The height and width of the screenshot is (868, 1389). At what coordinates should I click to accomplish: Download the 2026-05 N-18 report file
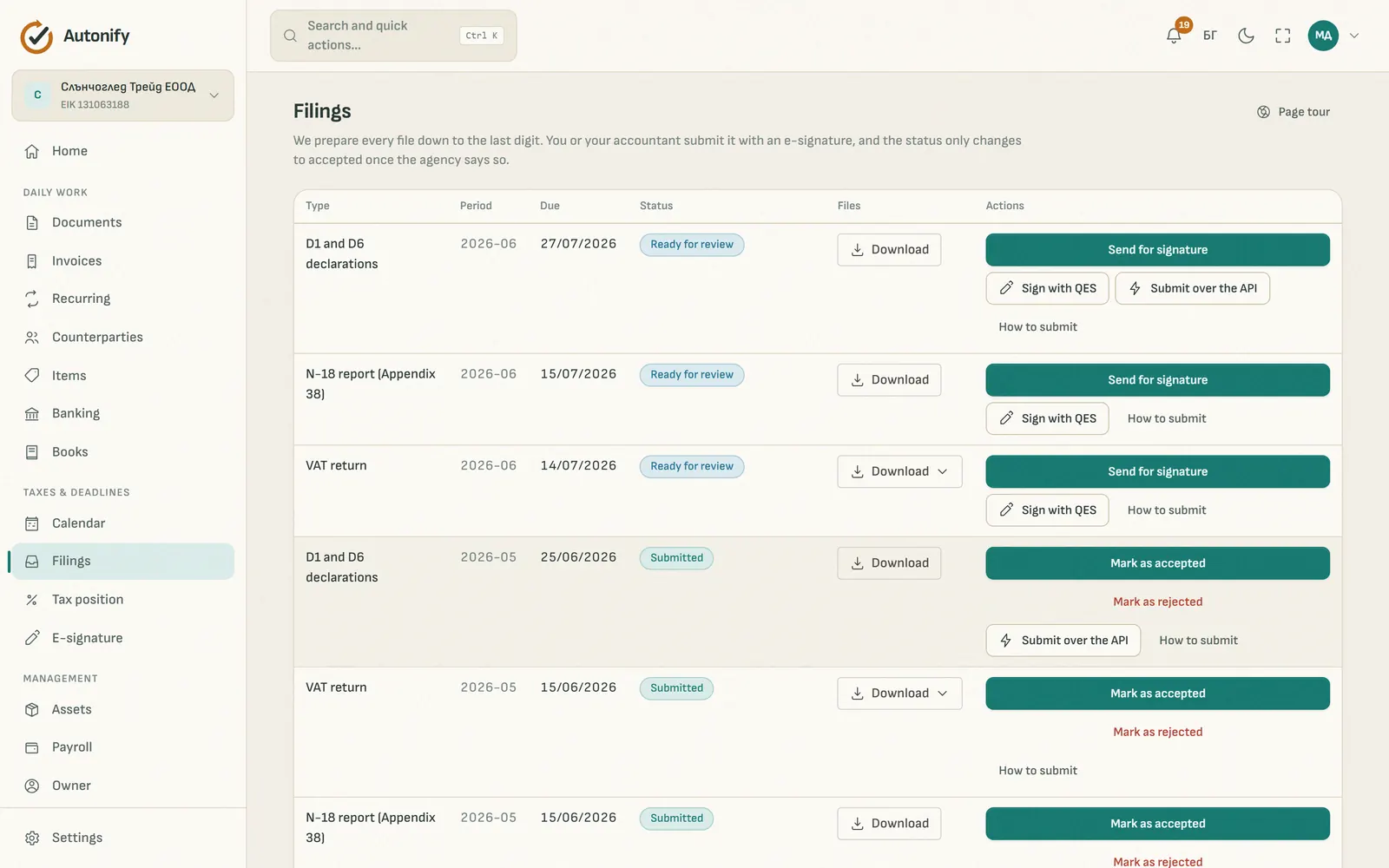pos(889,824)
